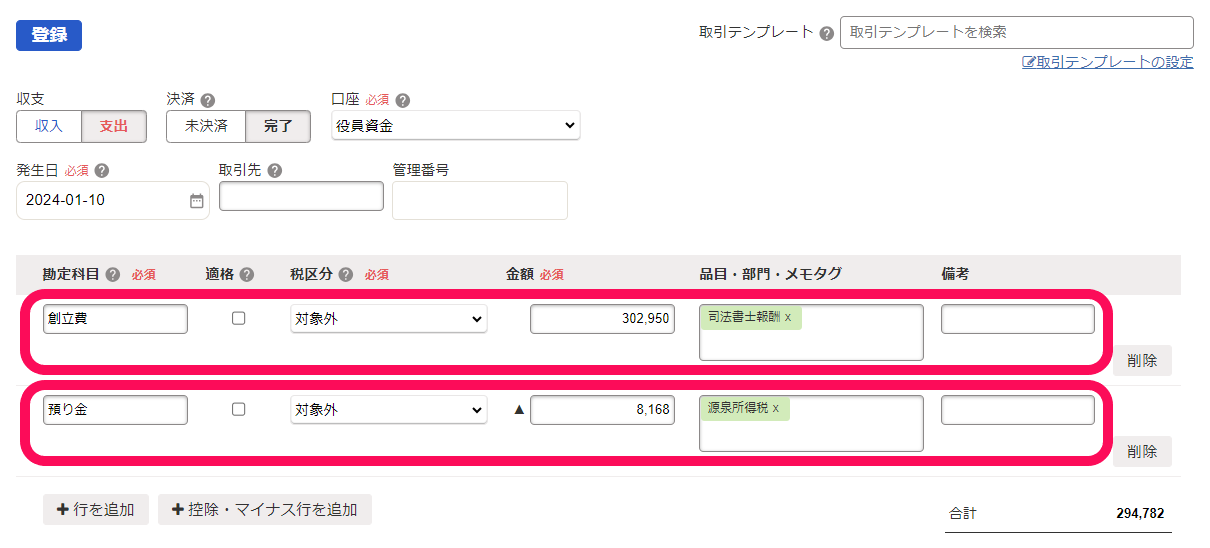Viewport: 1210px width, 548px height.
Task: Check 適格 checkbox in 預り金 row
Action: (238, 409)
